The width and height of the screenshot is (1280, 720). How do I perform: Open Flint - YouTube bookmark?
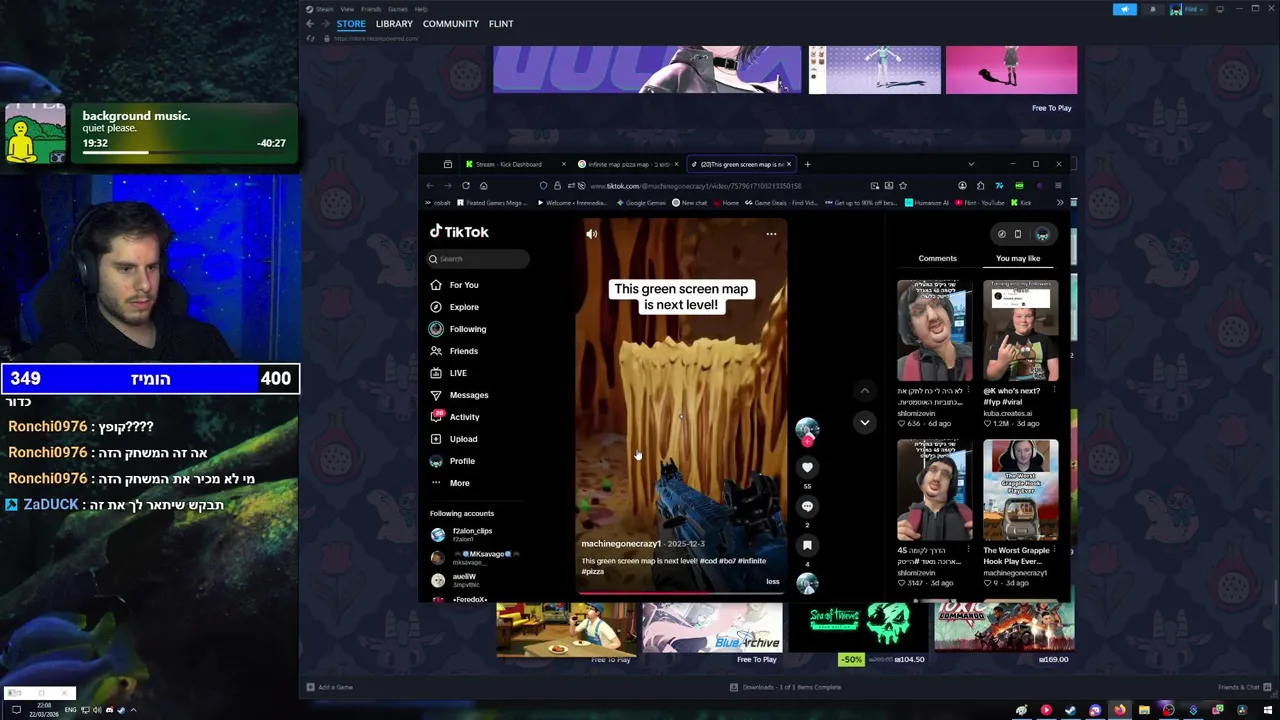point(979,203)
